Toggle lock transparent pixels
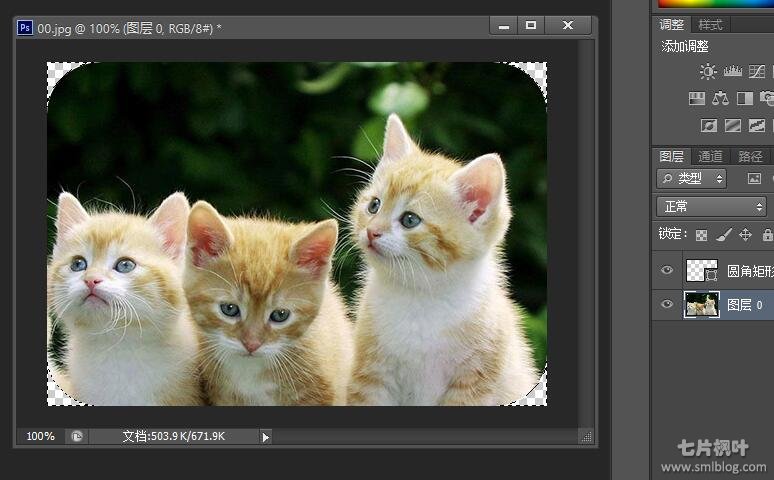This screenshot has width=774, height=480. point(702,235)
